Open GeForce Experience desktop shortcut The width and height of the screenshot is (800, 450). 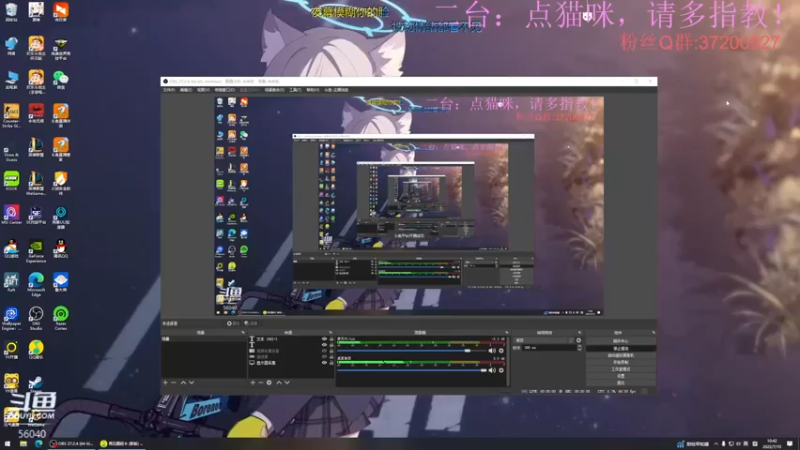pyautogui.click(x=36, y=251)
